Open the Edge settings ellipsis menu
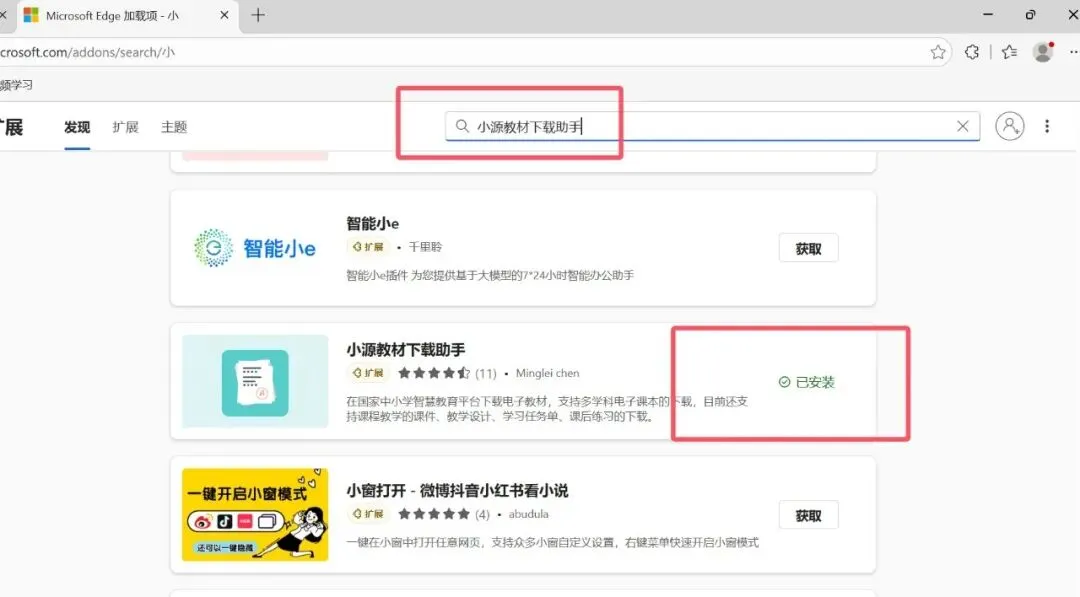The height and width of the screenshot is (597, 1080). click(1073, 52)
